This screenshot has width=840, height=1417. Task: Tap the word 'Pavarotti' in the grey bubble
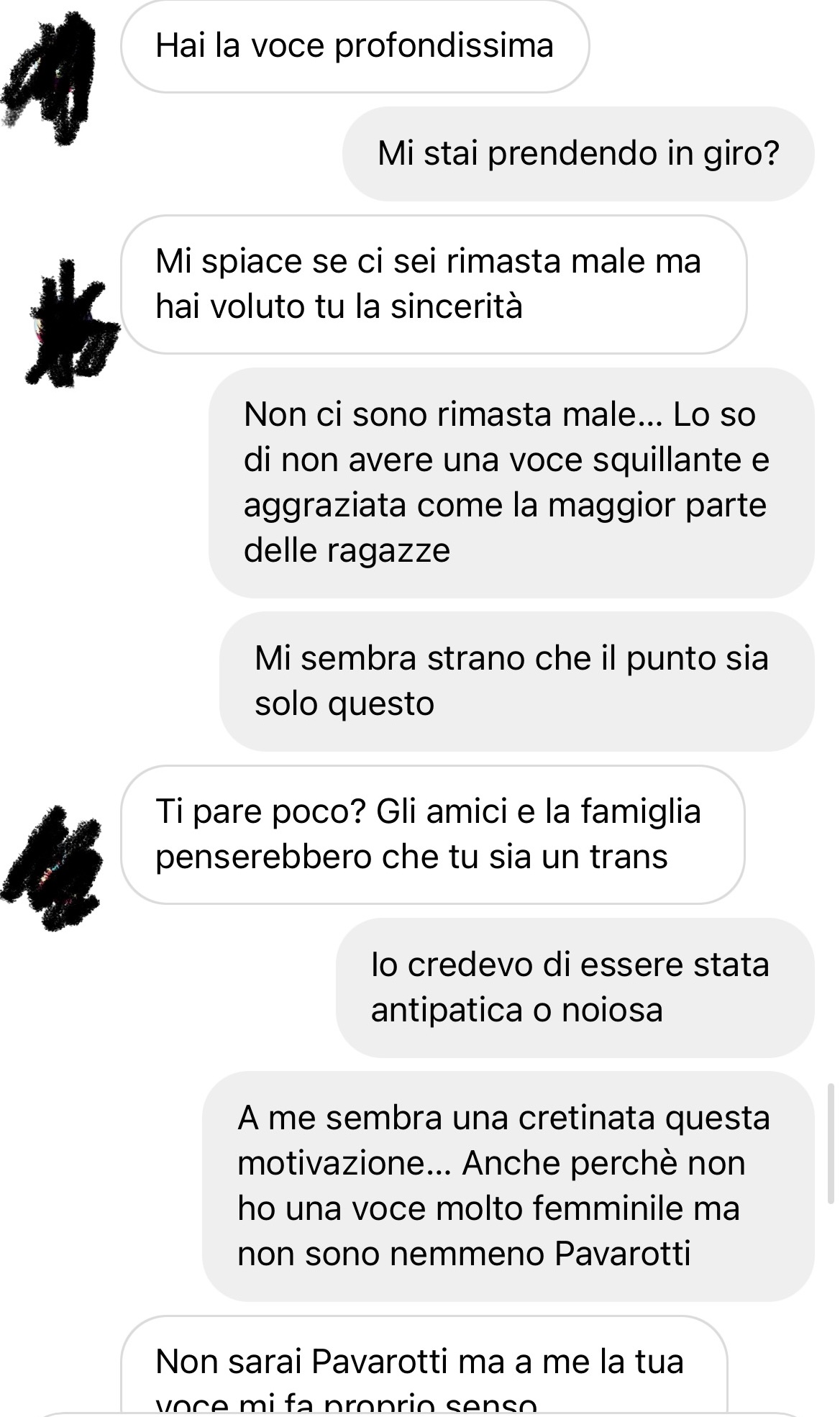[x=623, y=1254]
